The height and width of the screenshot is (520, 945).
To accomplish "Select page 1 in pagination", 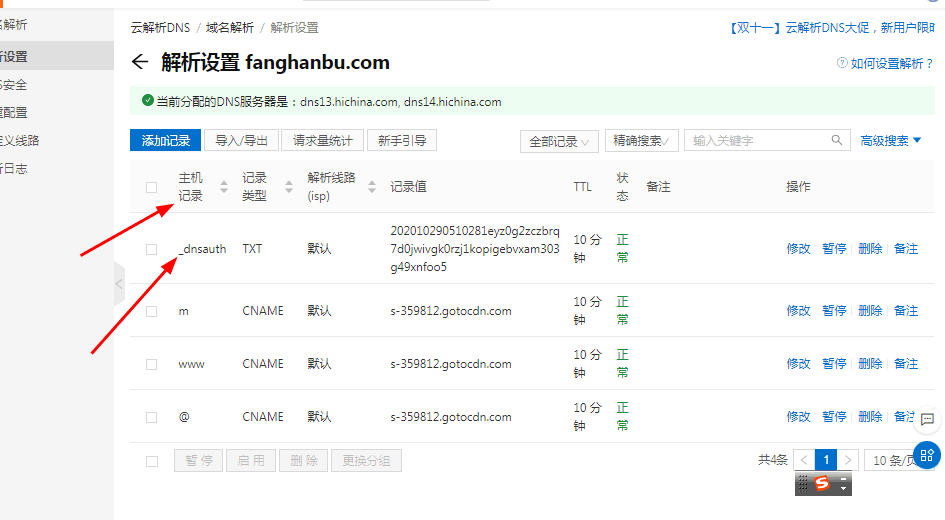I will 826,460.
